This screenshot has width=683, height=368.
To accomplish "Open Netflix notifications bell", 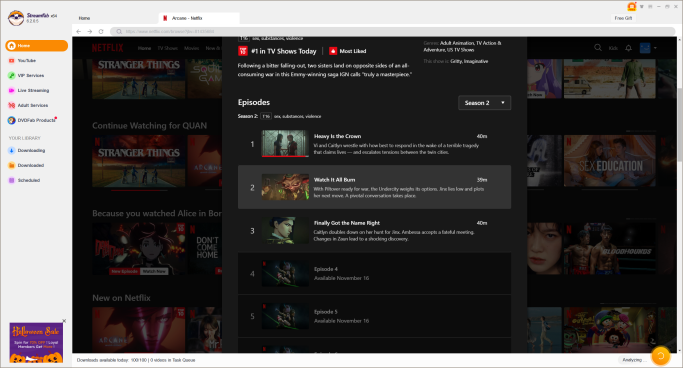I will coord(629,48).
